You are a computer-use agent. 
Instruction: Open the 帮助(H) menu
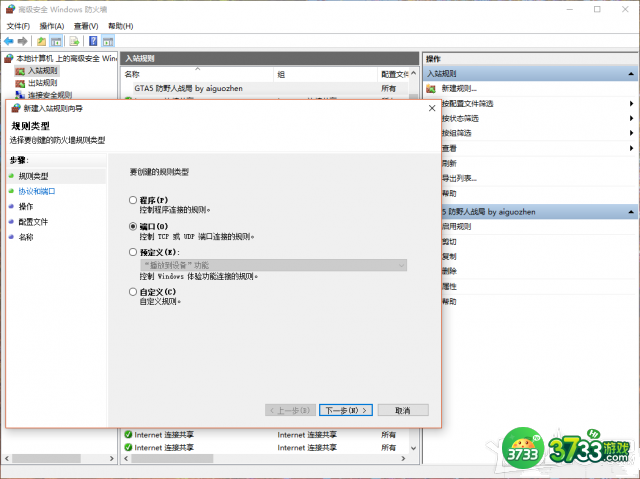click(x=121, y=26)
